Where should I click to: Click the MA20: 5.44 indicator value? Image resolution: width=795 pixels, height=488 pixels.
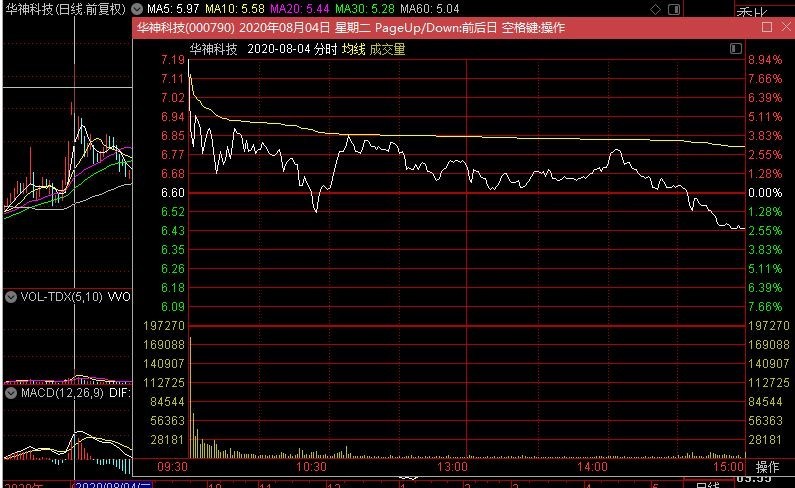[300, 9]
